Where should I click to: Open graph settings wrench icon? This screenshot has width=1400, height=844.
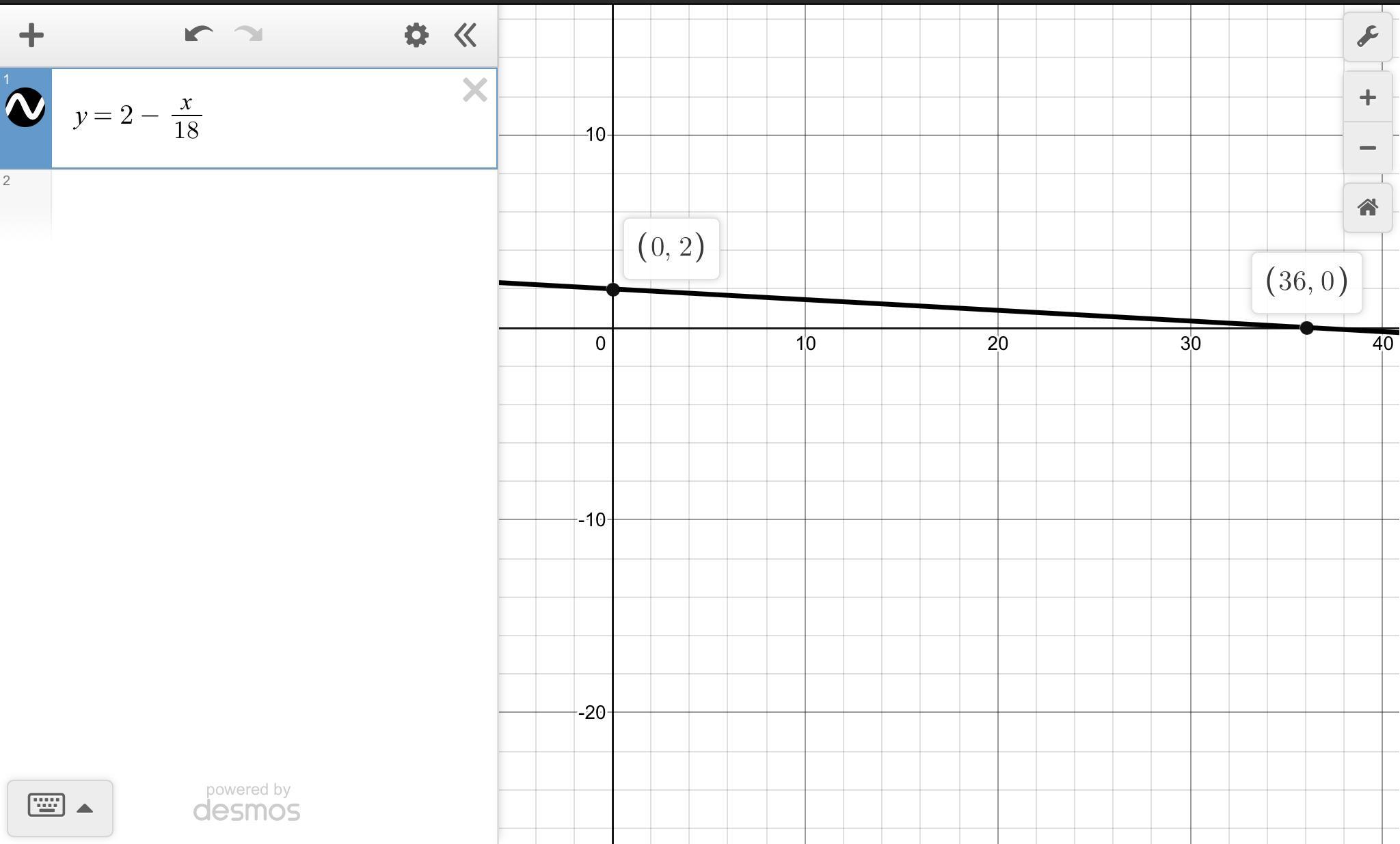pyautogui.click(x=1367, y=37)
